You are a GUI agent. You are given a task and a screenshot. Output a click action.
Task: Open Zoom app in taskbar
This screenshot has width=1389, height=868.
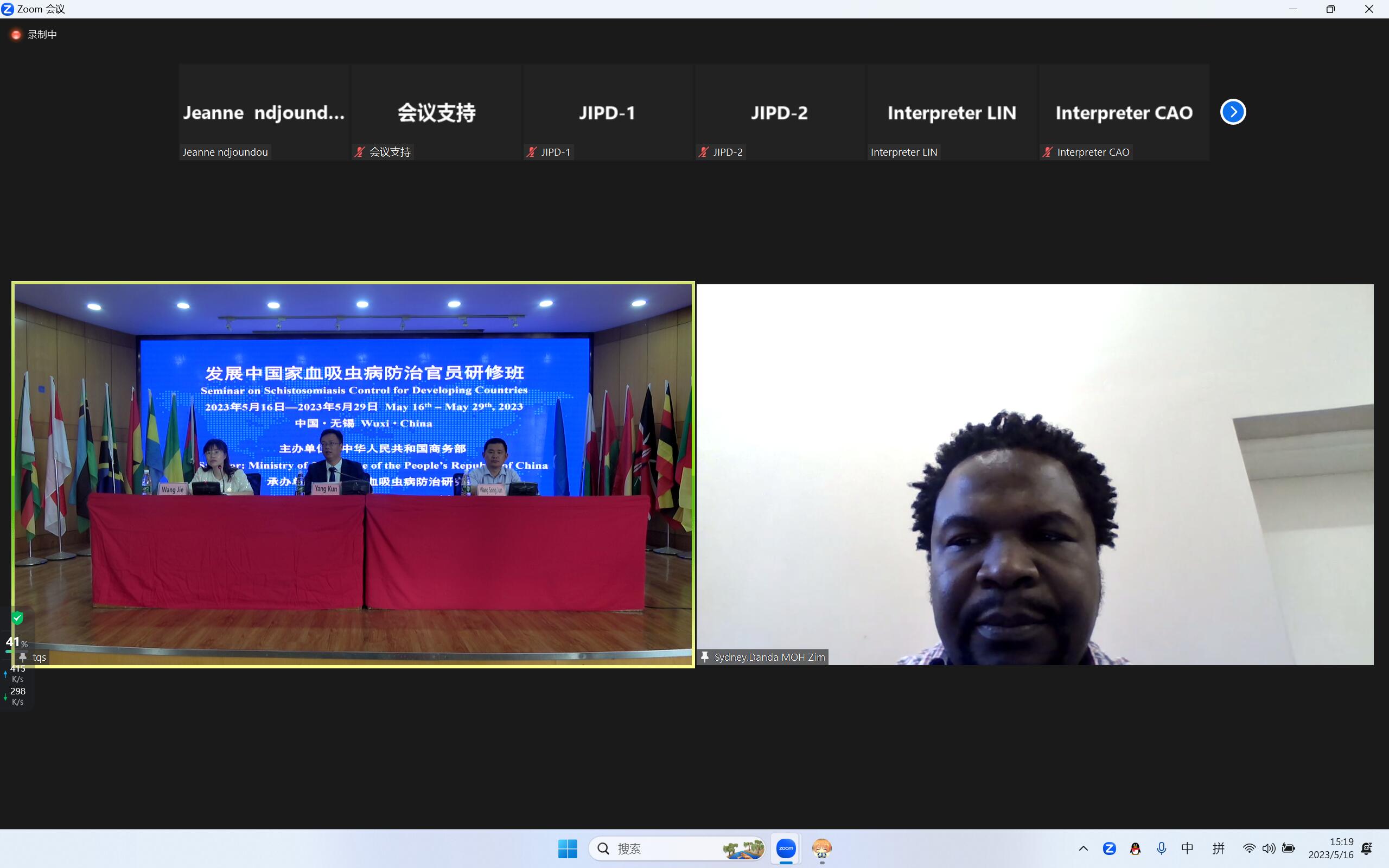point(786,848)
